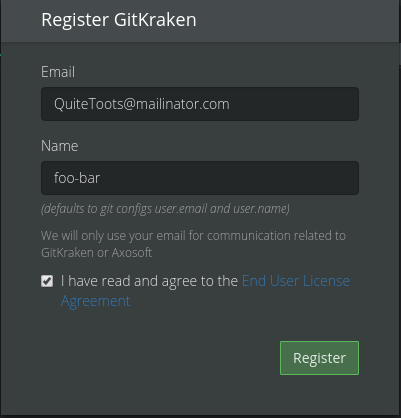Click the foo-bar text in Name field
The height and width of the screenshot is (418, 401).
pos(77,178)
